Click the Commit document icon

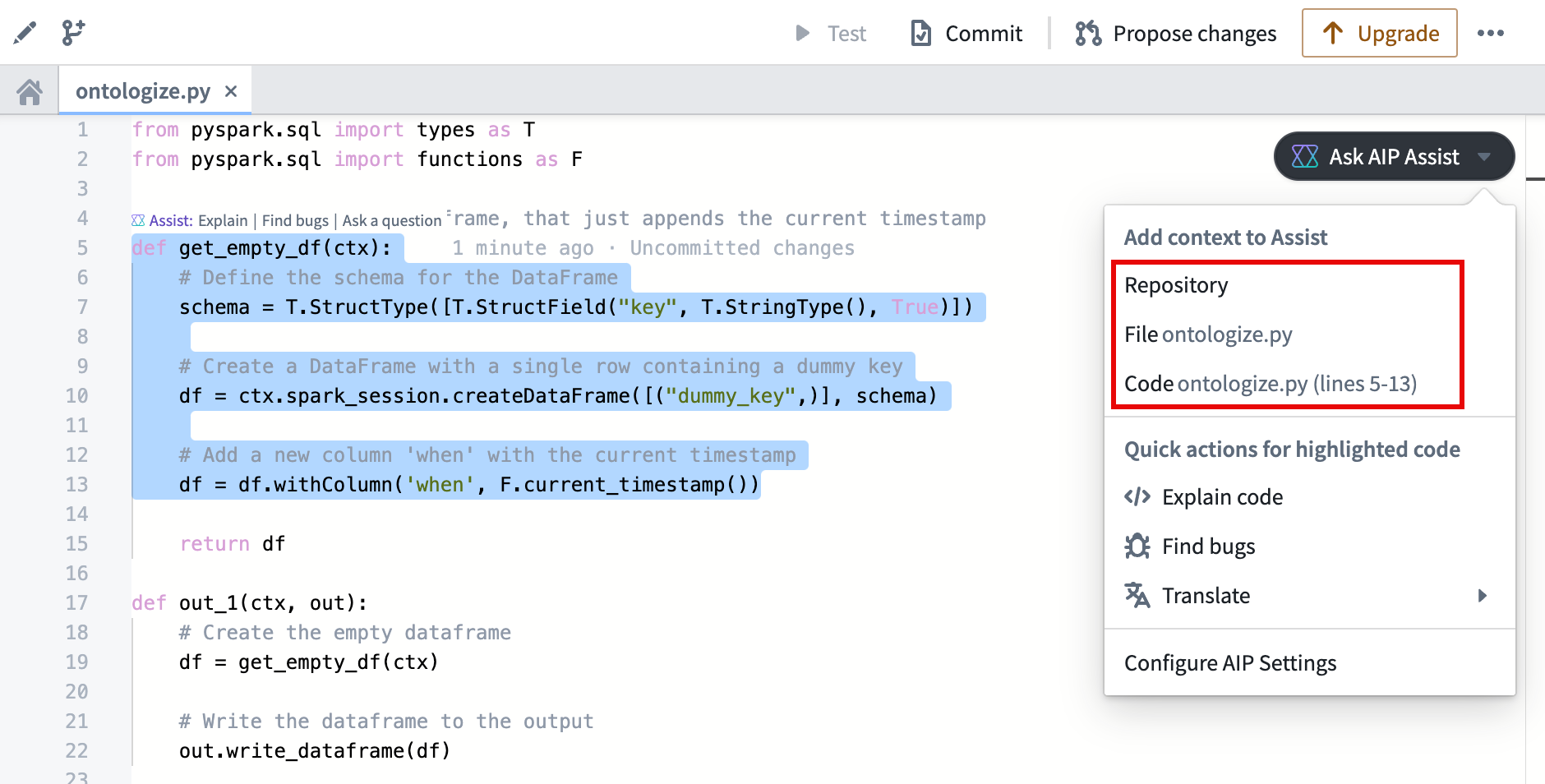point(921,33)
